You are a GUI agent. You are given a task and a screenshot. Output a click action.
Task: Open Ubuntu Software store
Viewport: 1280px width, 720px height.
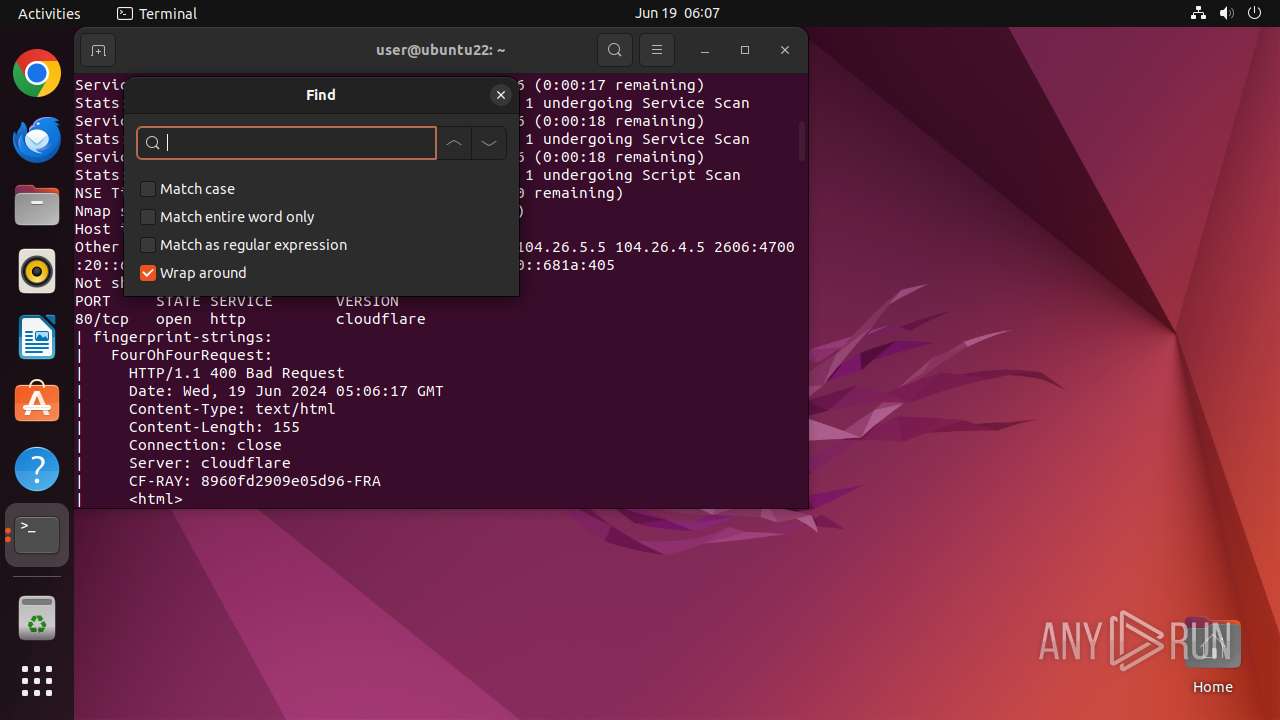click(x=37, y=403)
